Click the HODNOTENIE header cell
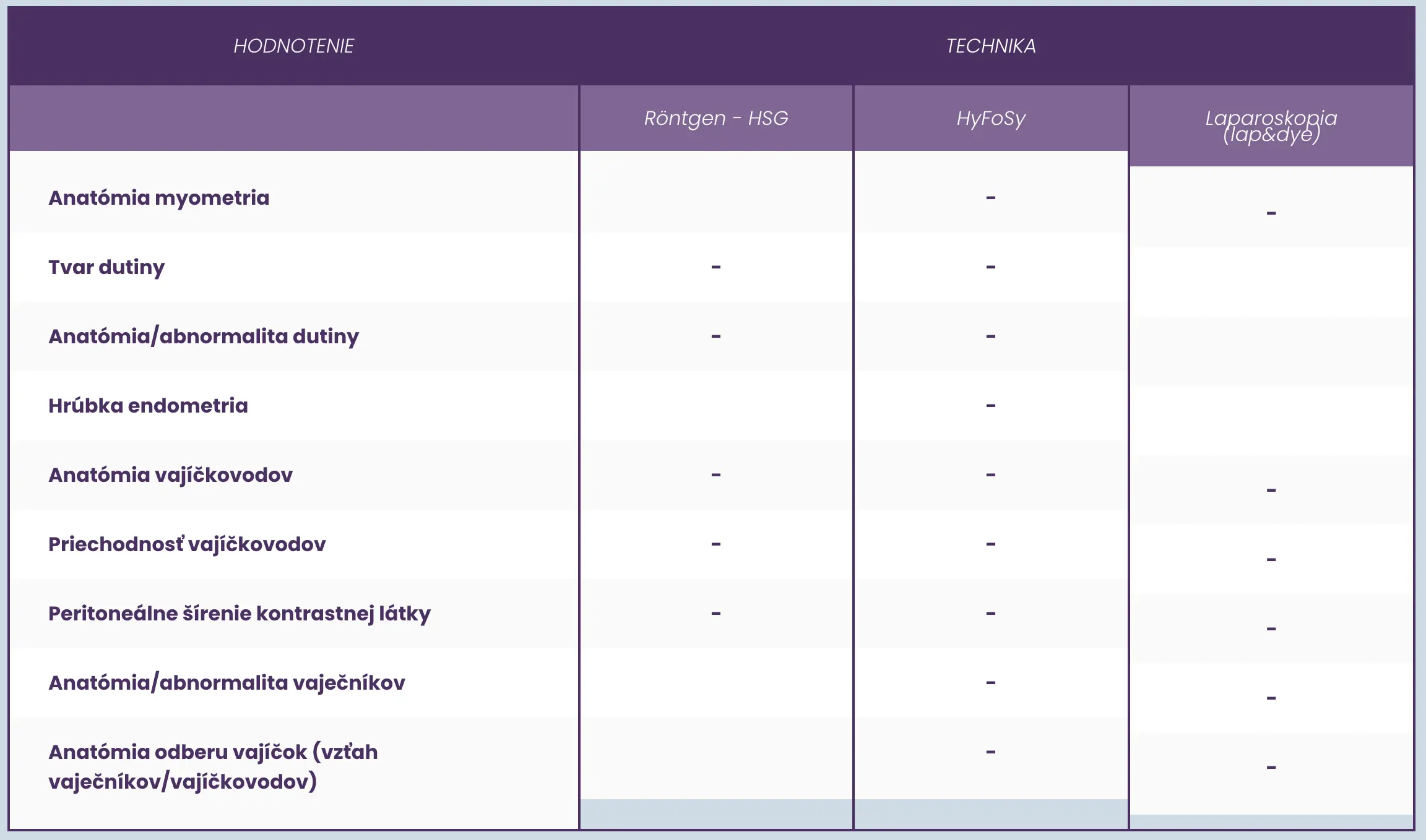Viewport: 1426px width, 840px height. pyautogui.click(x=293, y=46)
